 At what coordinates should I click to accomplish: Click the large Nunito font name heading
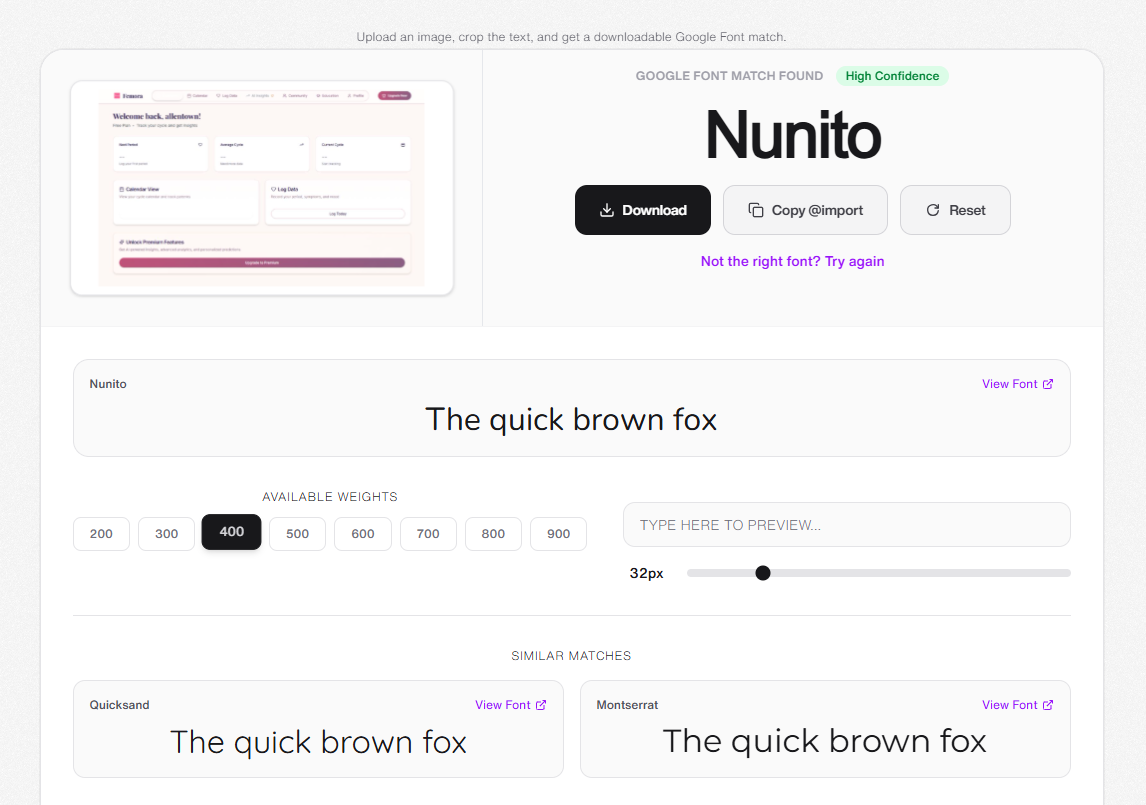point(793,135)
